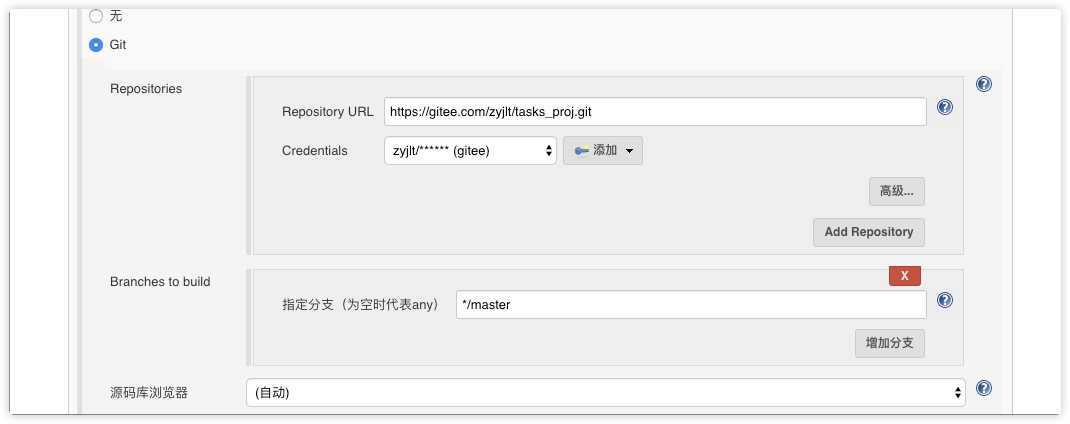Click the Repositories section label
The width and height of the screenshot is (1070, 424).
tap(146, 89)
